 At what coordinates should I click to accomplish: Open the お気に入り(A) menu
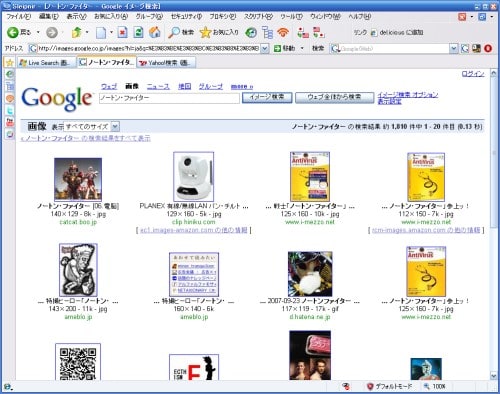[111, 16]
